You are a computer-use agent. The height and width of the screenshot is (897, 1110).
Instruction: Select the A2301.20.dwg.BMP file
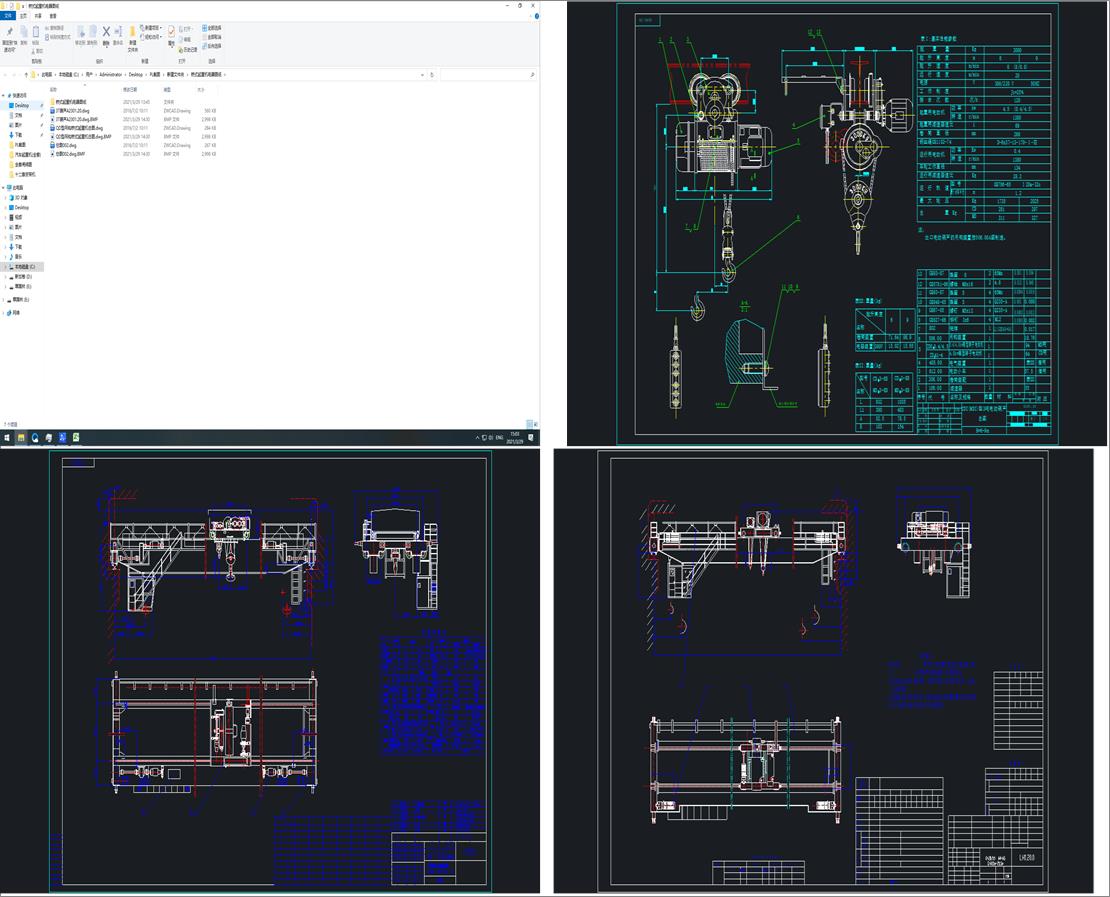[74, 119]
